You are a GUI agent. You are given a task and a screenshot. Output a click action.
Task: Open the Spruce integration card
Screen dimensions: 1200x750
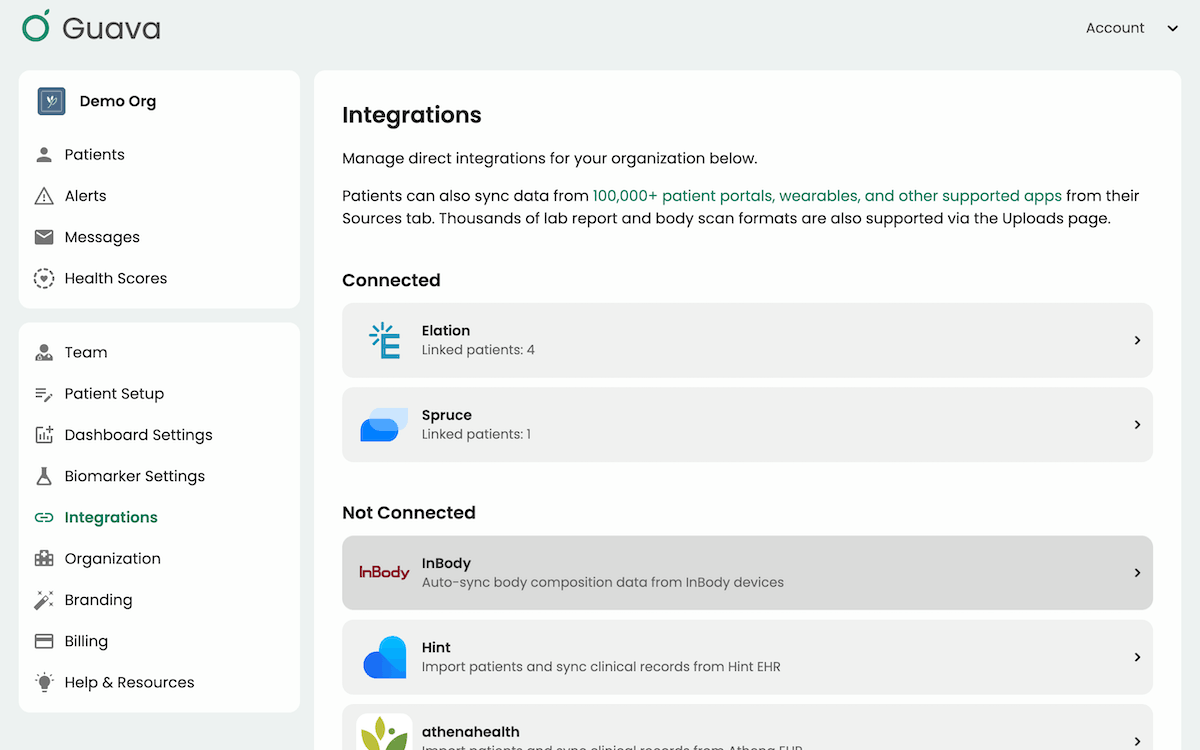(x=747, y=425)
